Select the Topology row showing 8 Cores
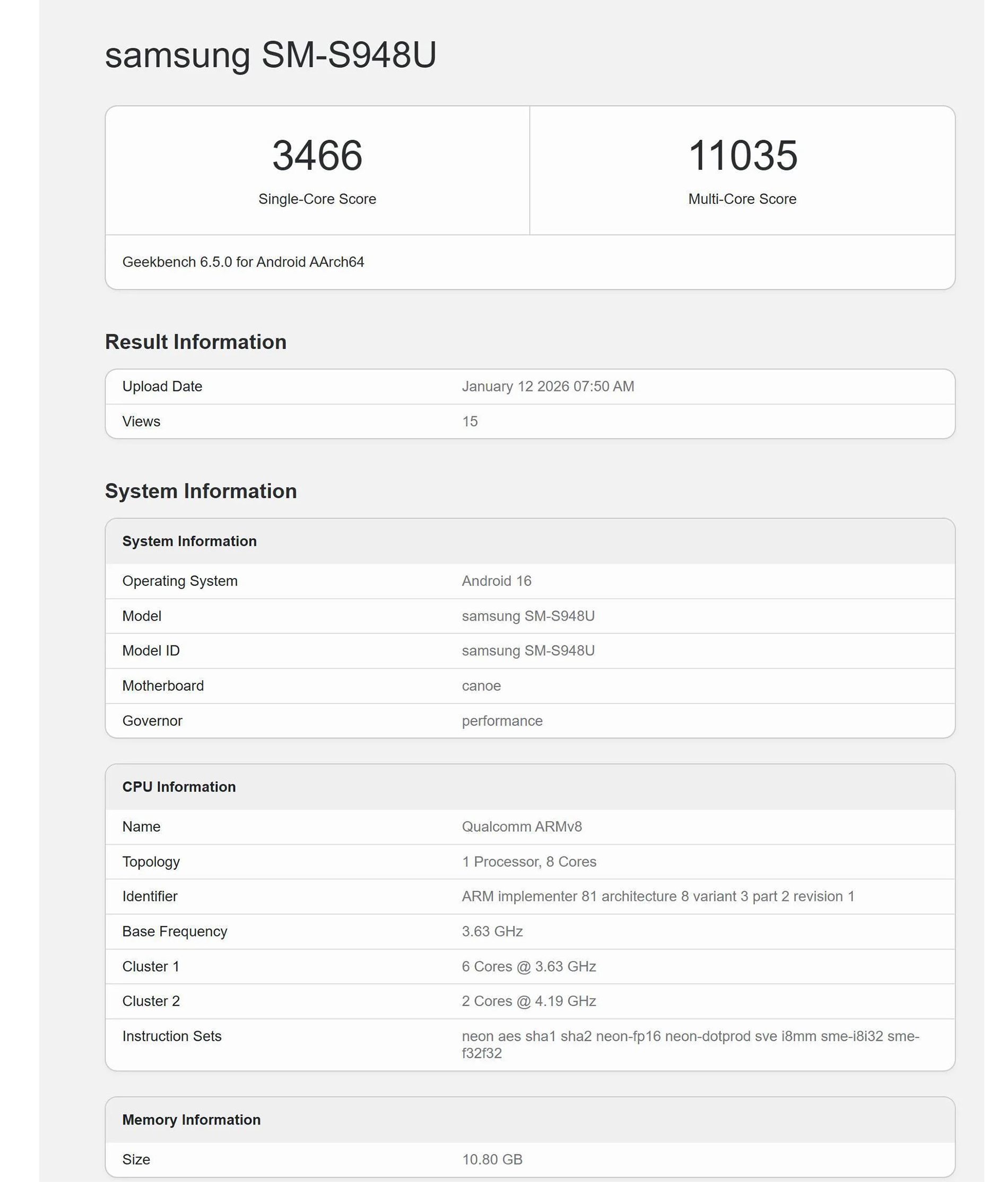 pyautogui.click(x=528, y=861)
